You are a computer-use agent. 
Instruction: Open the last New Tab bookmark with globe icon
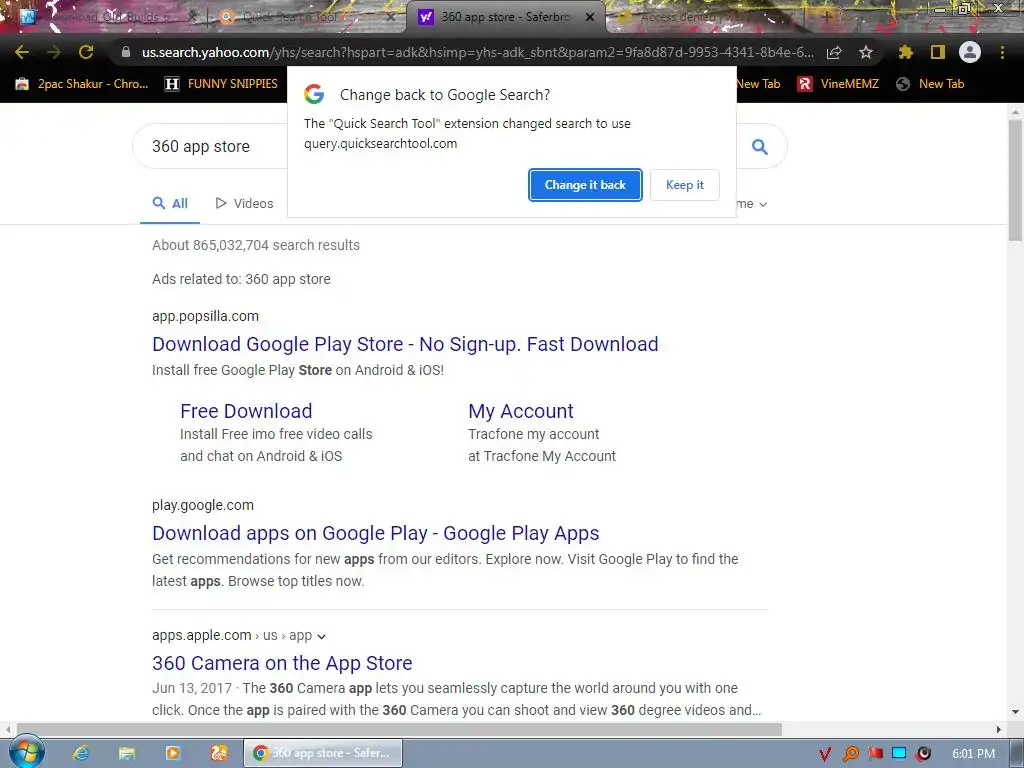click(x=930, y=84)
